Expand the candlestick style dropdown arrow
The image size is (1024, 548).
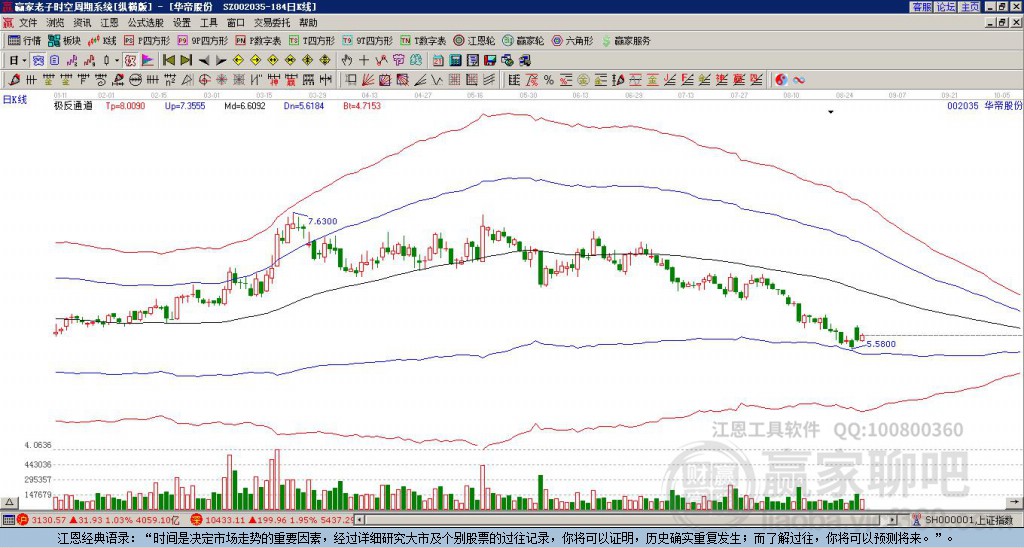(x=117, y=61)
